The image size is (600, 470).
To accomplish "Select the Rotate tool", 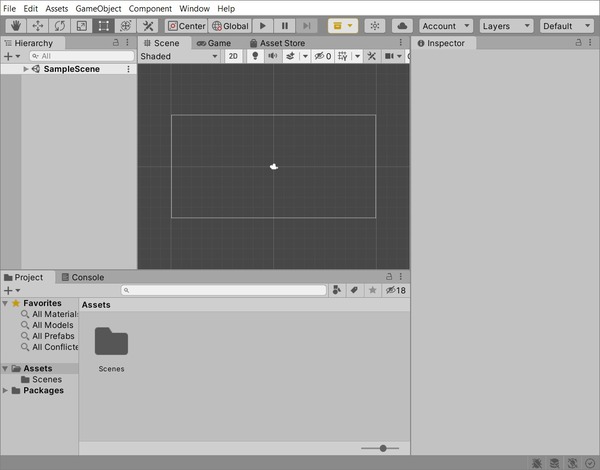I will pos(60,26).
